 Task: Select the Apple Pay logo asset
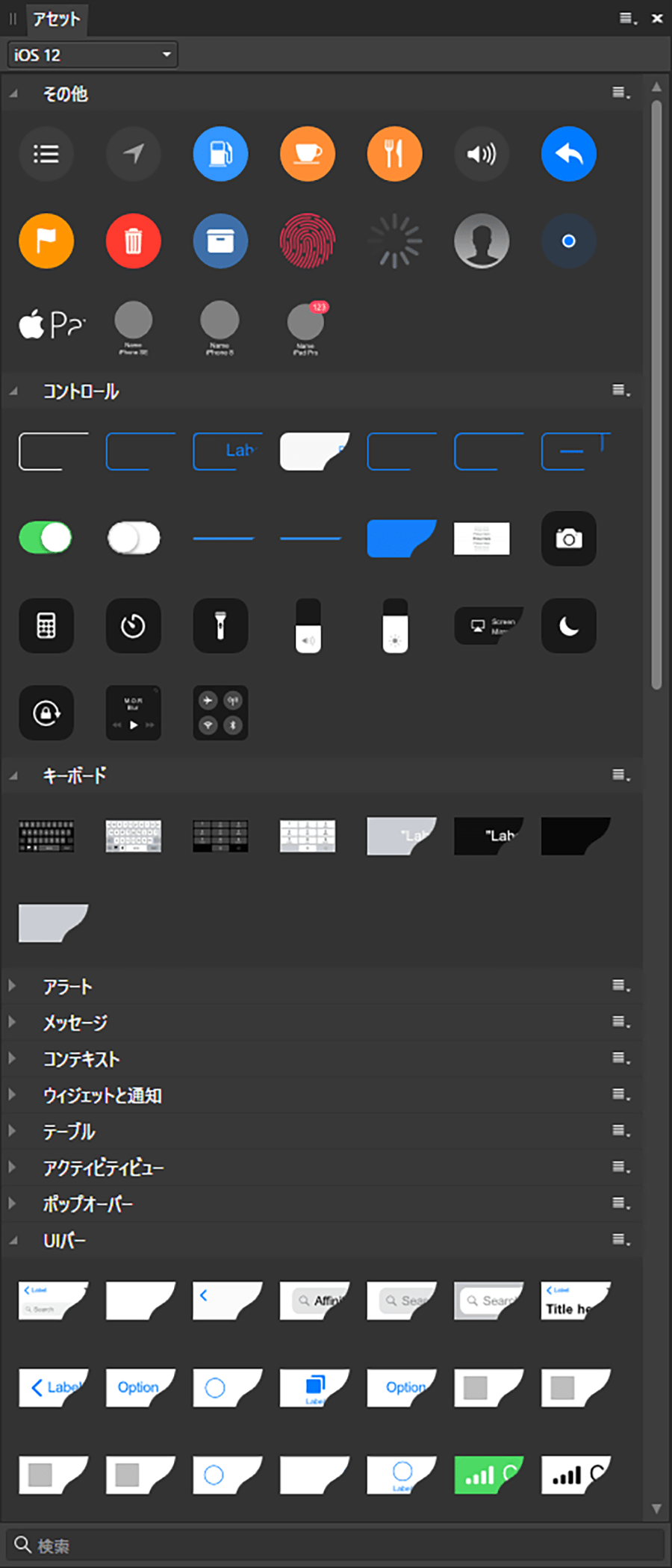point(52,325)
